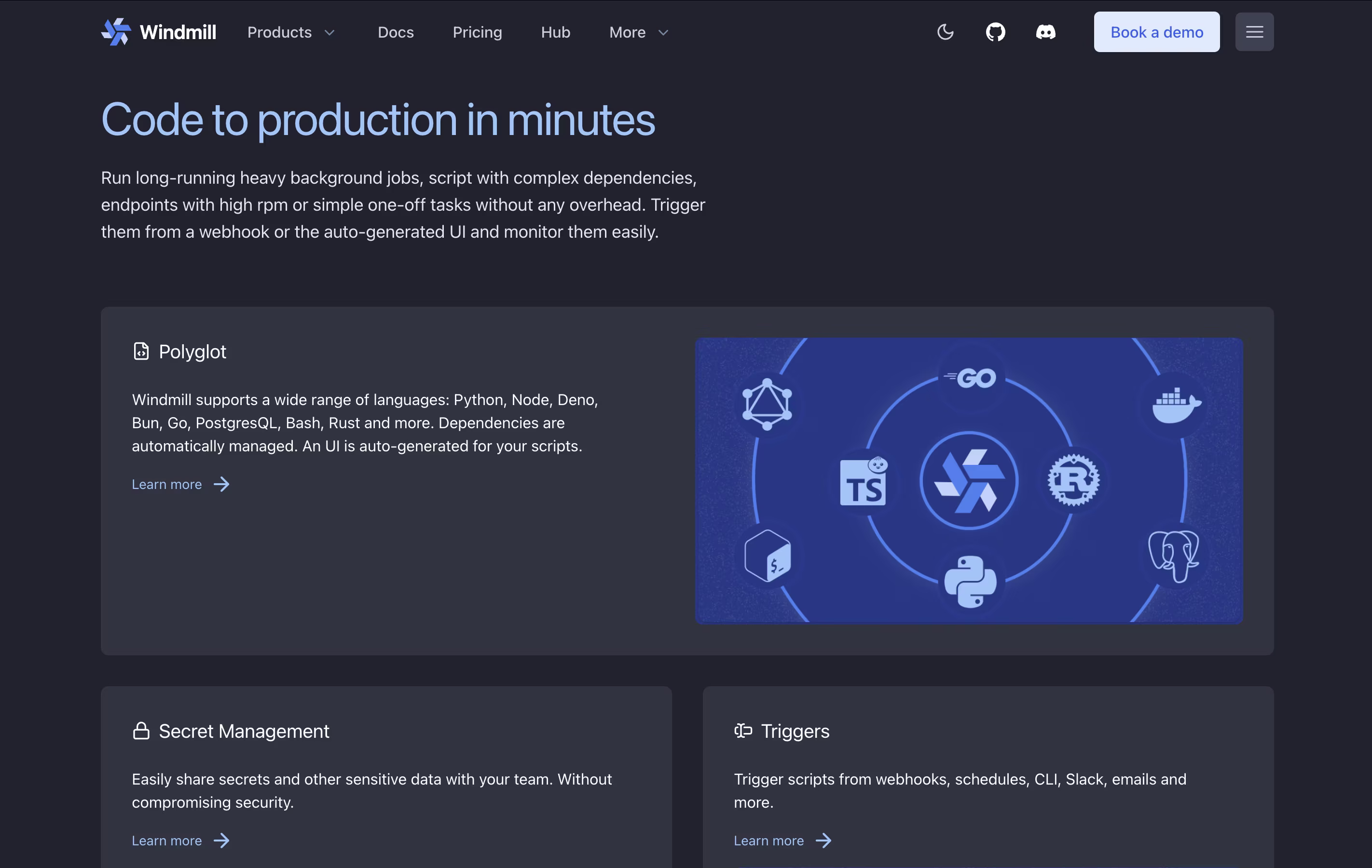
Task: Click the Secret Management lock icon
Action: point(141,731)
